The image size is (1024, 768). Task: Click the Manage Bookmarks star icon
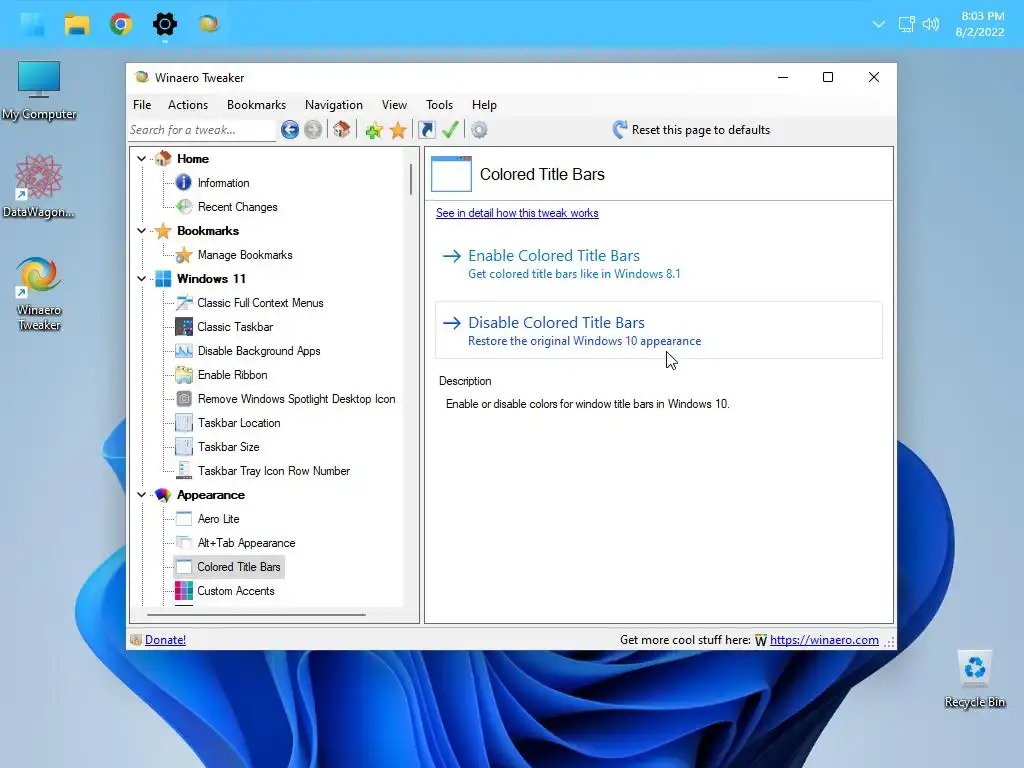[184, 255]
